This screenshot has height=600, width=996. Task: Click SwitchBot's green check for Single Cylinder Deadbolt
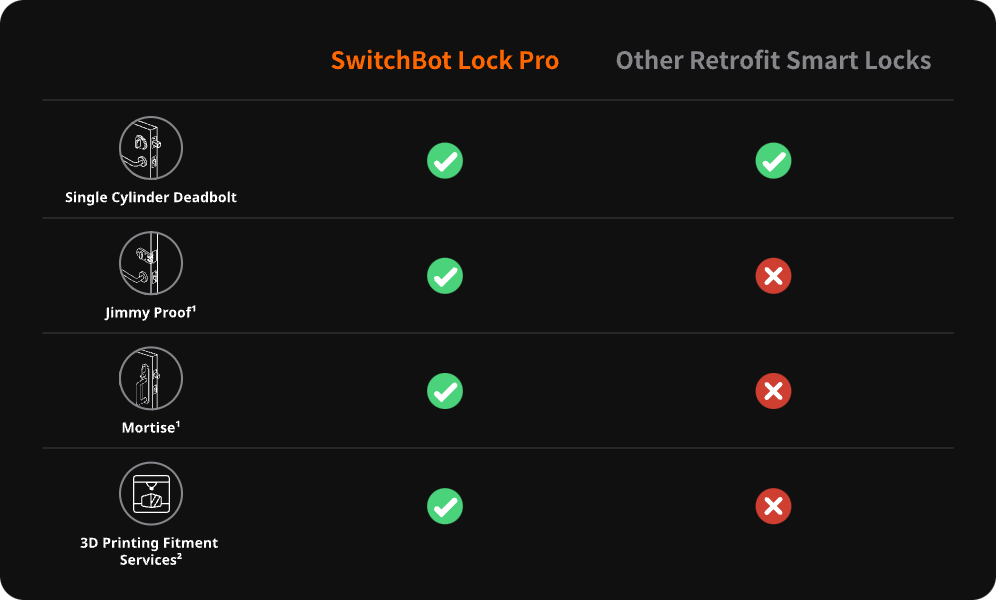click(445, 160)
